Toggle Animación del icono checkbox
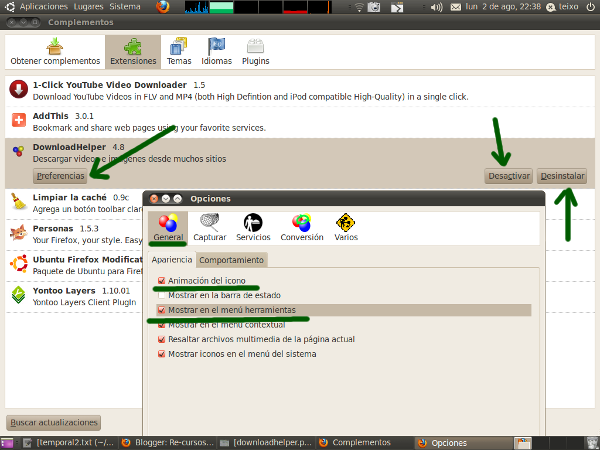The height and width of the screenshot is (450, 600). [161, 280]
